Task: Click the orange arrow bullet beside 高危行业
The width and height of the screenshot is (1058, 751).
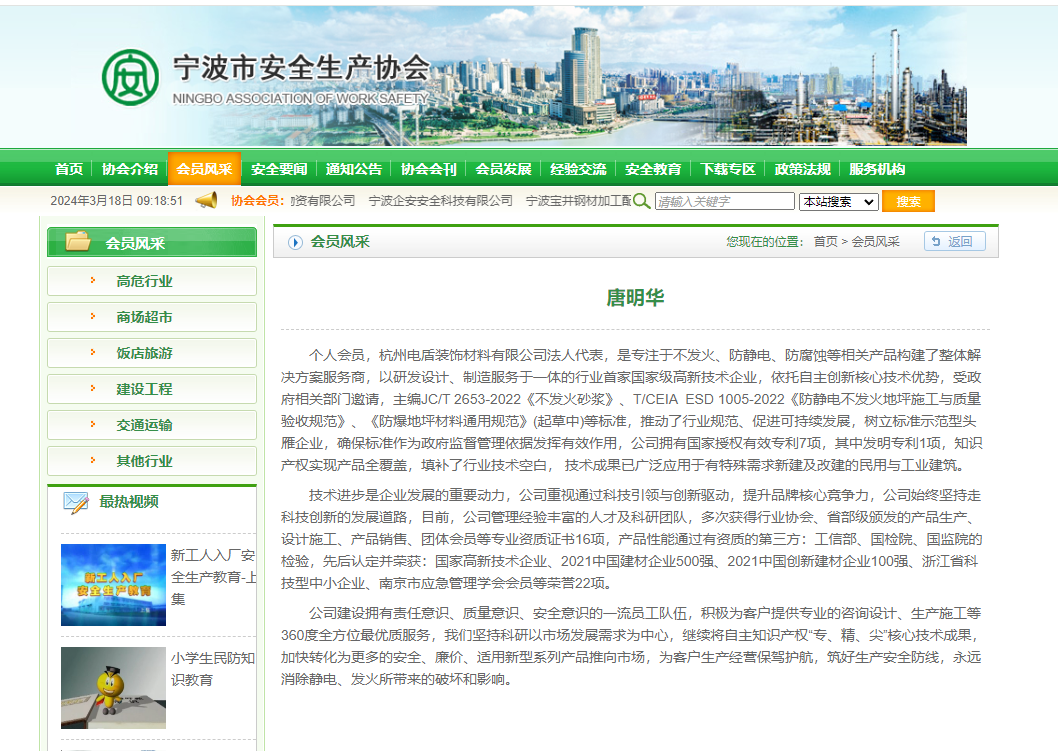Action: pos(93,281)
